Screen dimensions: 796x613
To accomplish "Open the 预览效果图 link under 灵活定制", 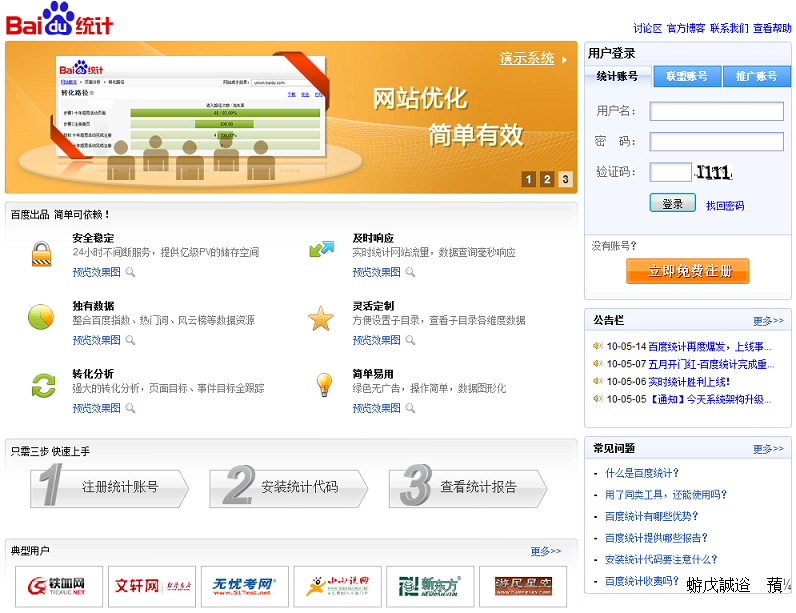I will (x=376, y=340).
